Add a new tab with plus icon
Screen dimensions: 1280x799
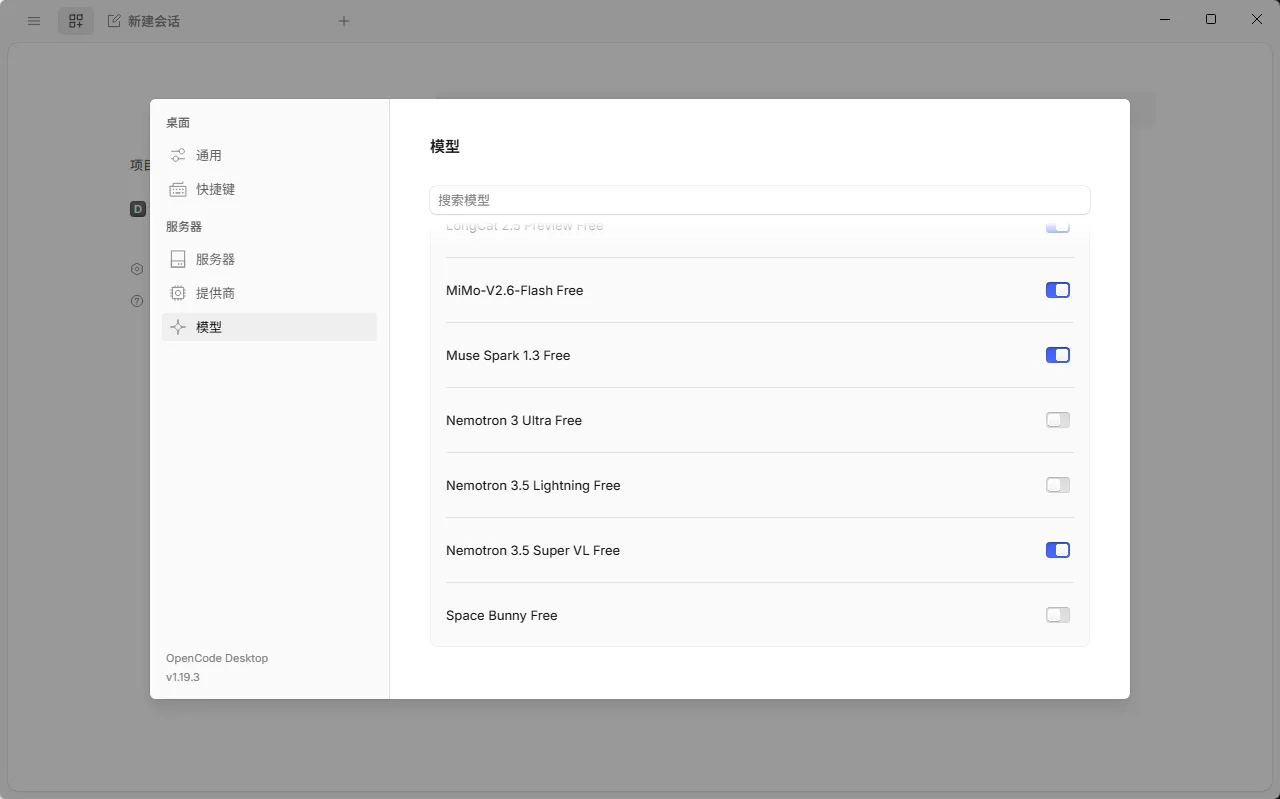tap(344, 21)
